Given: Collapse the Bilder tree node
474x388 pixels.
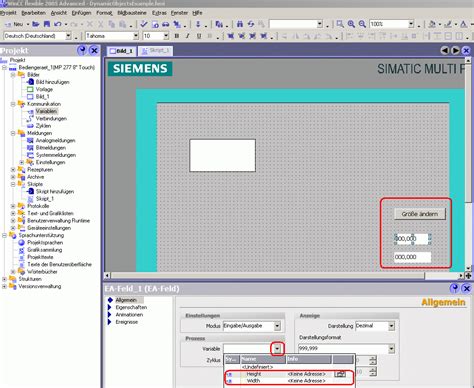Looking at the screenshot, I should tap(13, 75).
